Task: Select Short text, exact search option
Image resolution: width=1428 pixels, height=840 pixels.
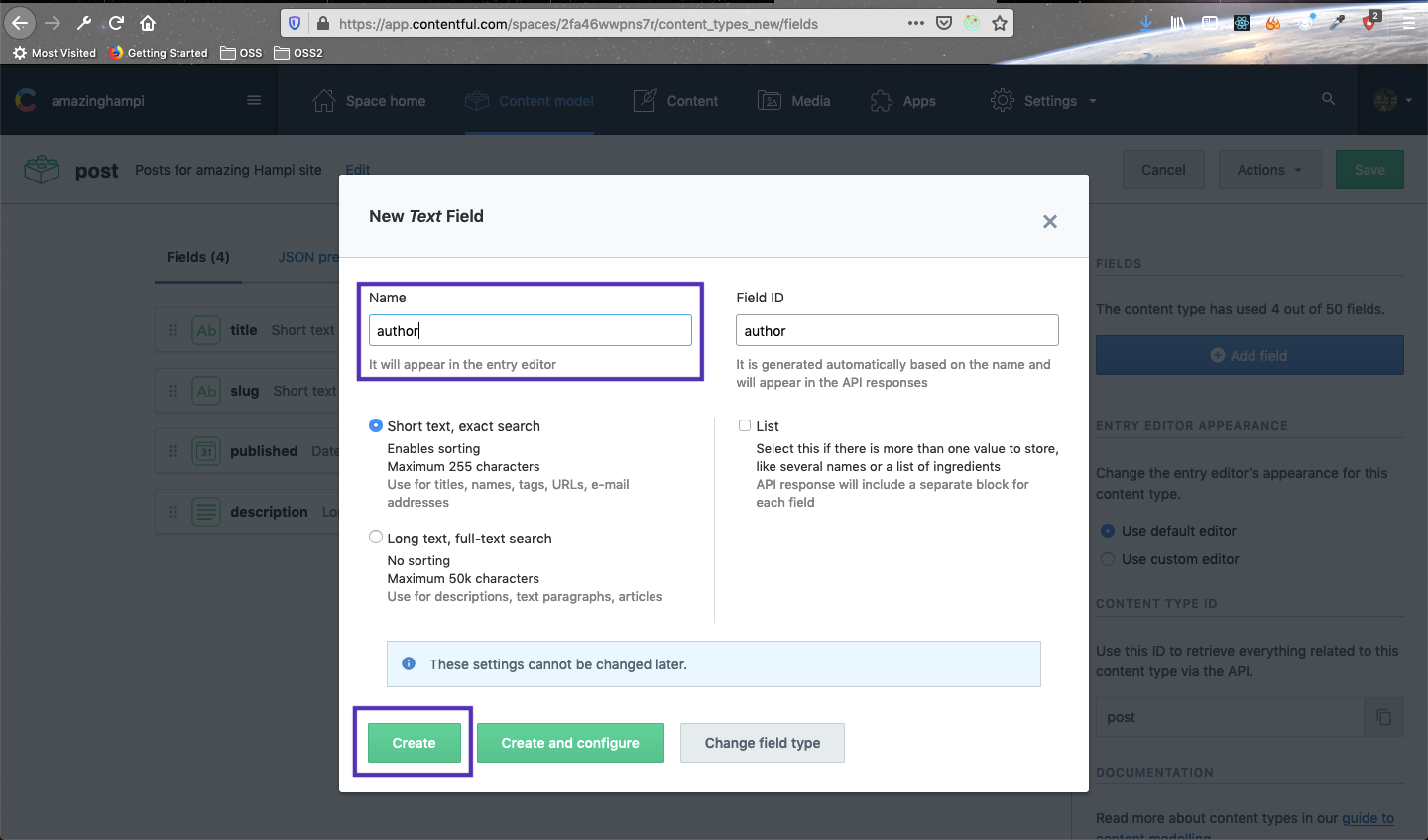Action: tap(376, 425)
